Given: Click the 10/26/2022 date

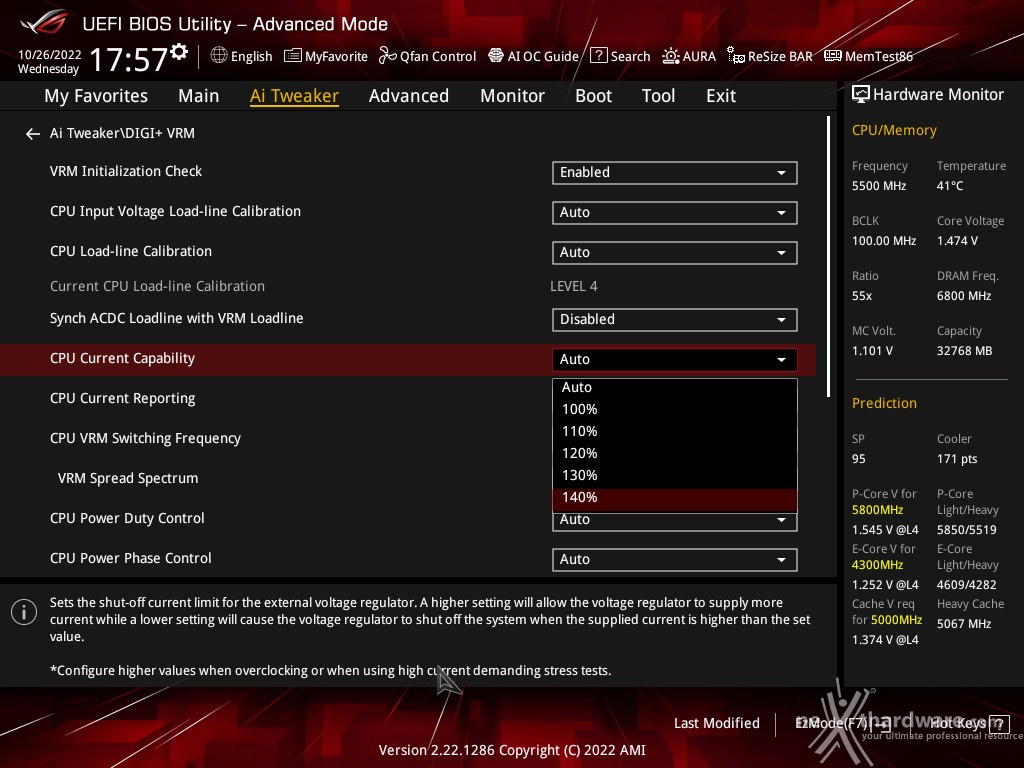Looking at the screenshot, I should 49,54.
